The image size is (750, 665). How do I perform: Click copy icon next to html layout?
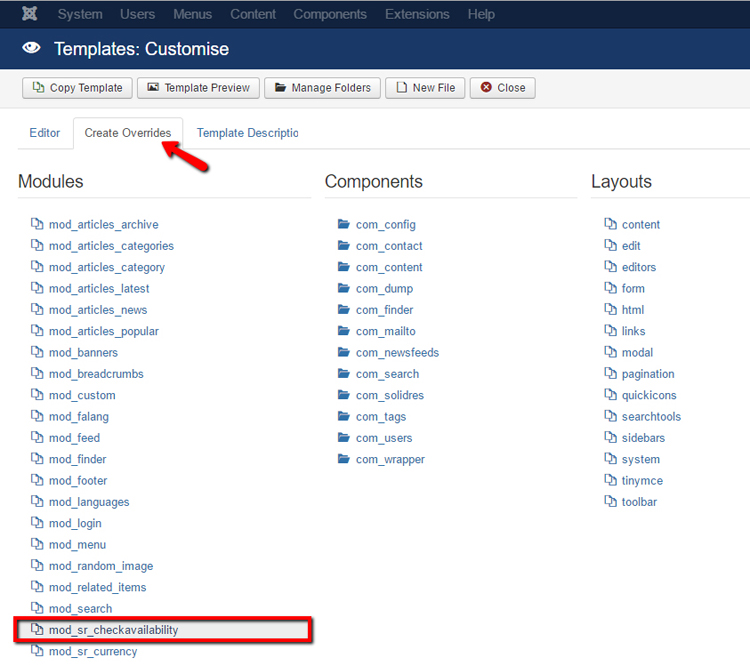pos(610,310)
